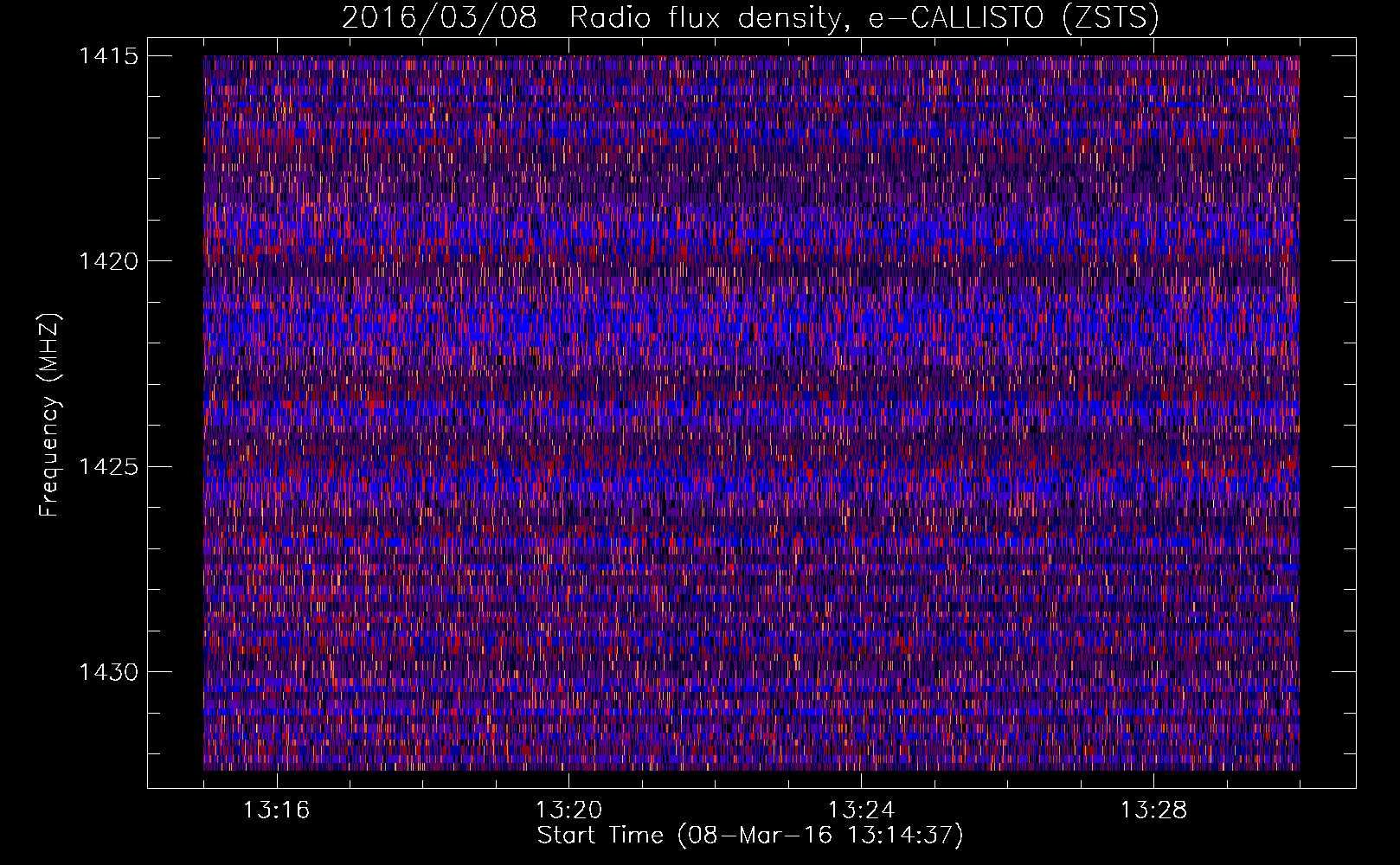This screenshot has height=865, width=1400.
Task: Select the 1415 frequency tick label
Action: click(x=109, y=56)
